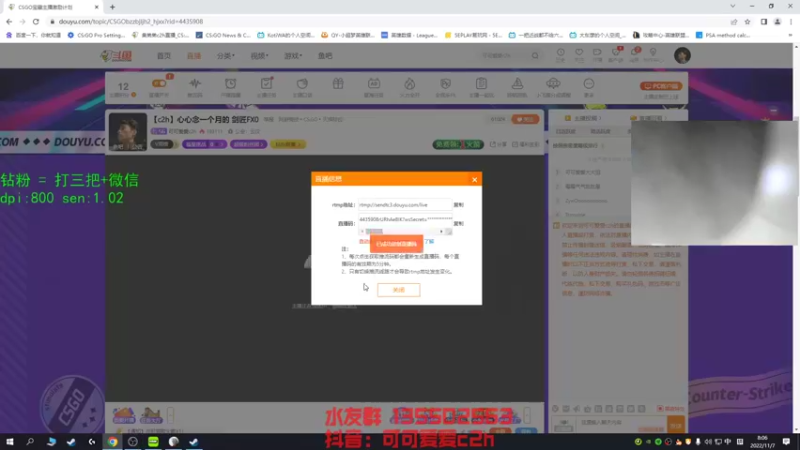Click the orange PC客户端 button
Image resolution: width=800 pixels, height=450 pixels.
click(x=661, y=86)
